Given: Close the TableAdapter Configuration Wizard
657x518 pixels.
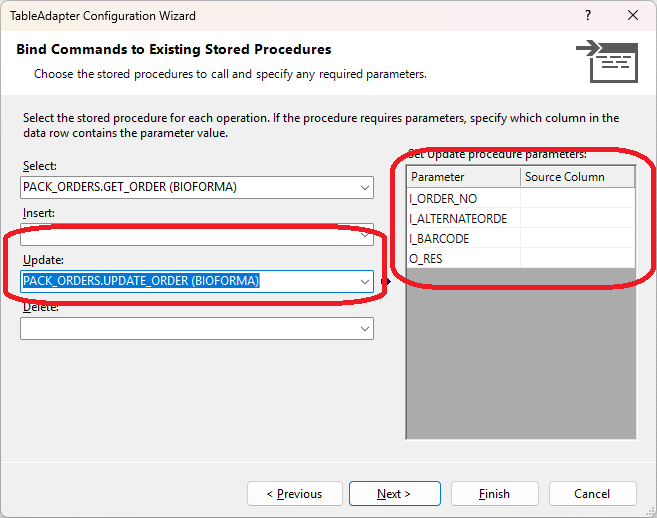Looking at the screenshot, I should point(633,16).
